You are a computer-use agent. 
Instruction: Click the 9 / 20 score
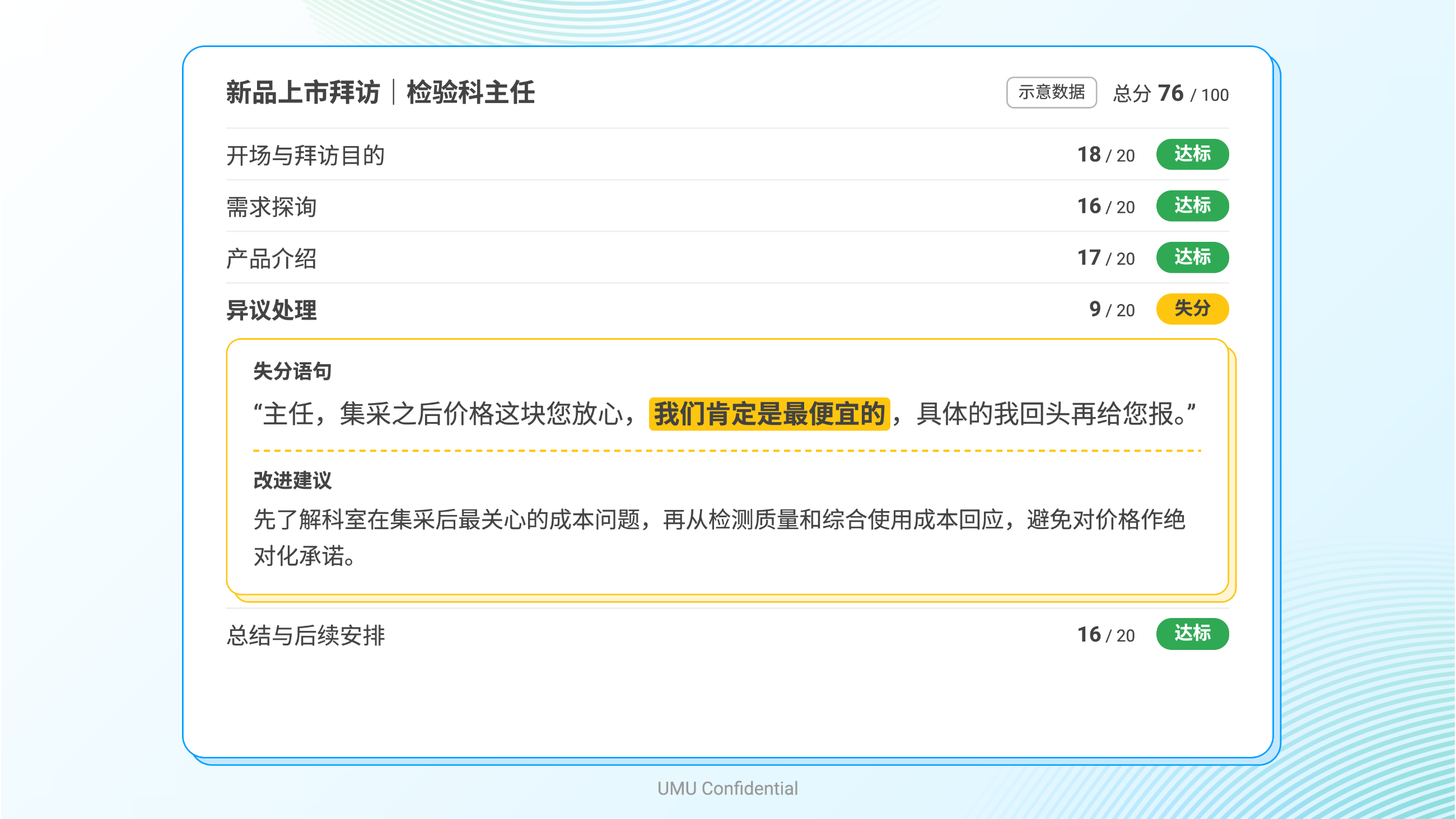1112,309
